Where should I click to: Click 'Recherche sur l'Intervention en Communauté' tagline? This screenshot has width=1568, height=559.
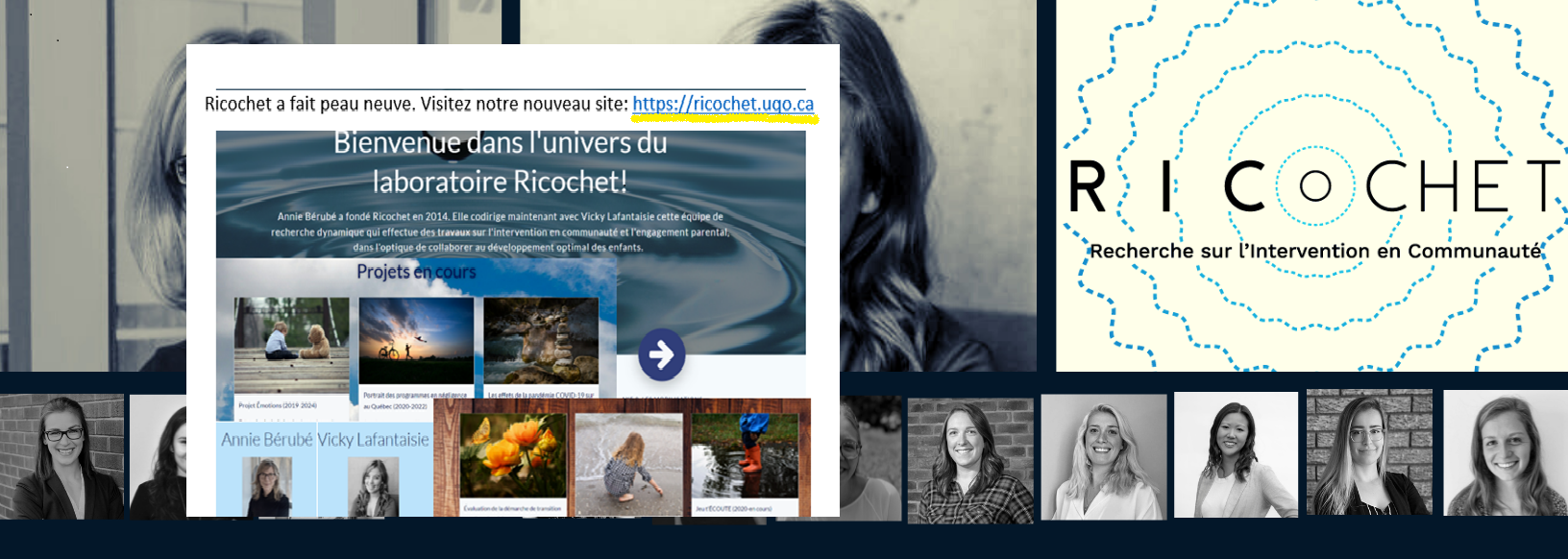coord(1315,252)
